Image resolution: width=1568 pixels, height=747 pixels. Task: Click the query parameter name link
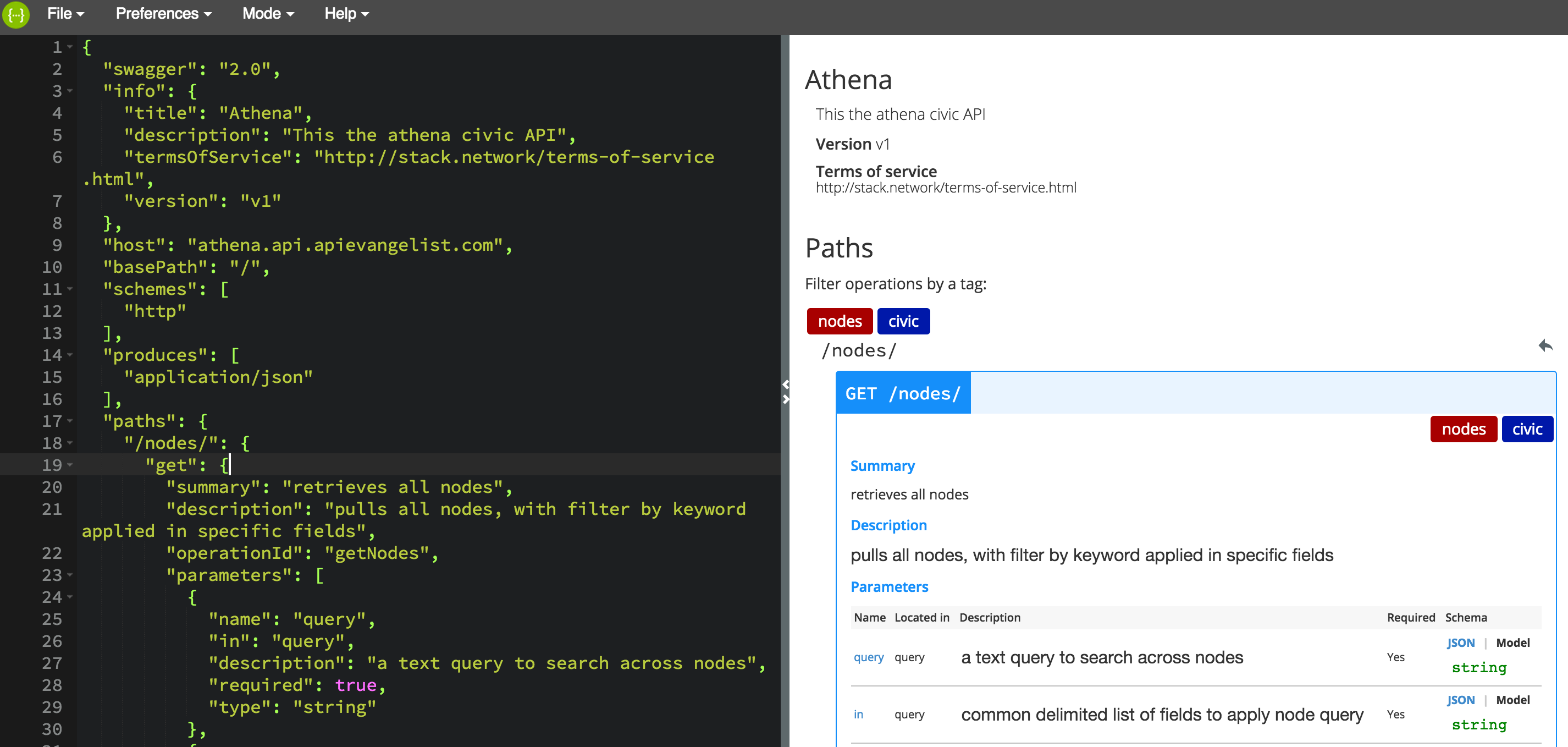pos(869,657)
